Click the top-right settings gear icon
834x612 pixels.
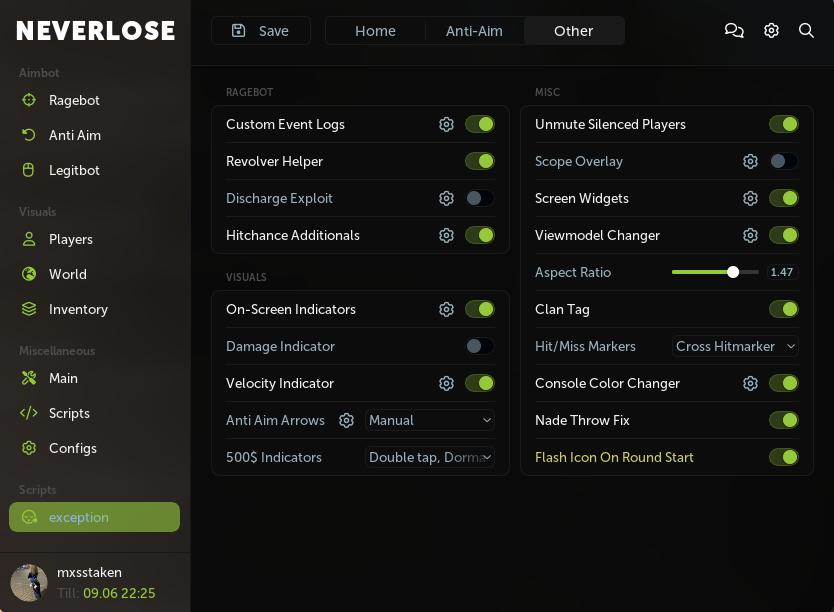(x=771, y=31)
